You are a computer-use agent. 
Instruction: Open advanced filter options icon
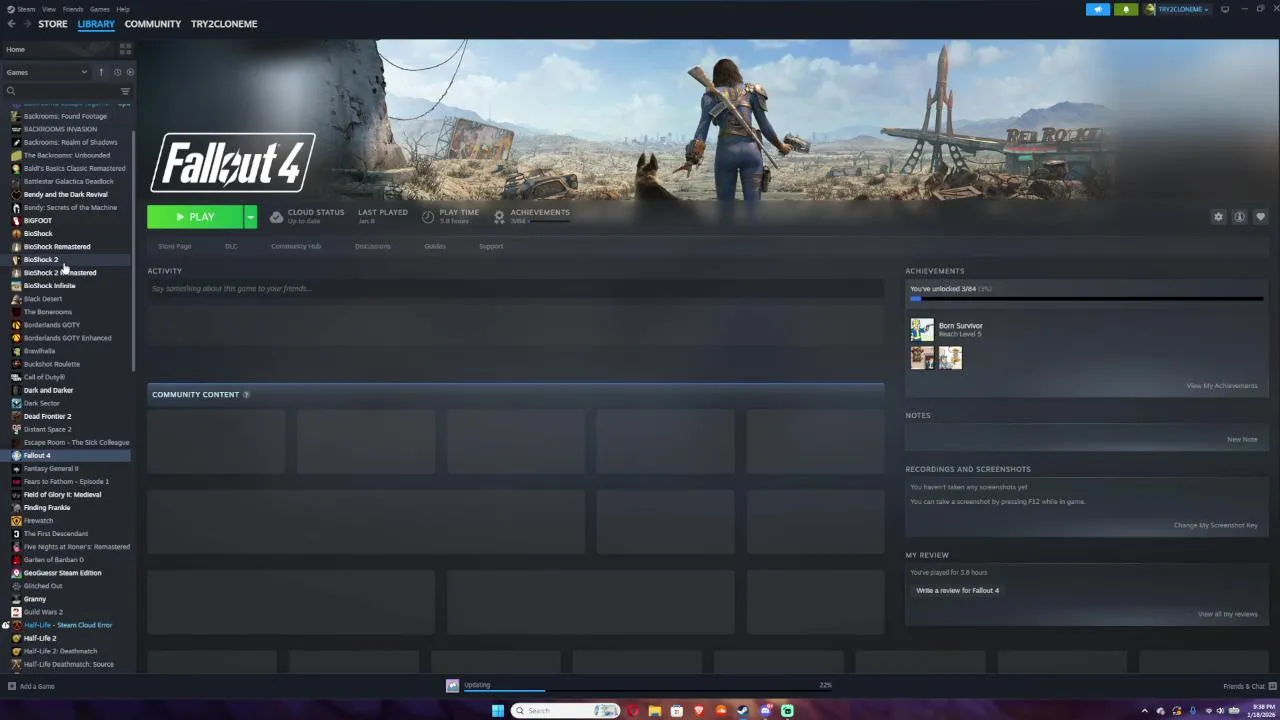tap(125, 91)
